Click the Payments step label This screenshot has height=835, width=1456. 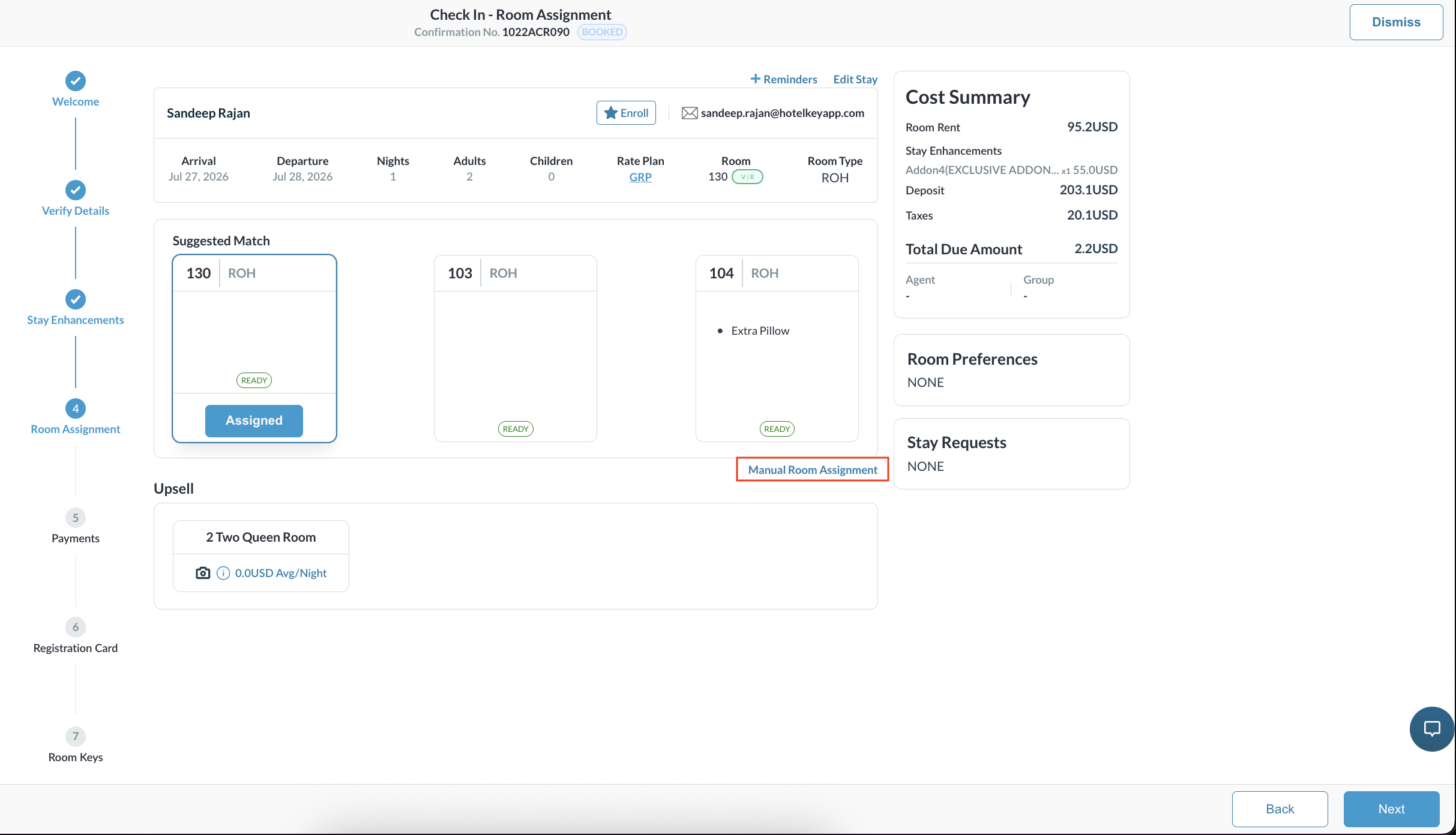pos(76,538)
